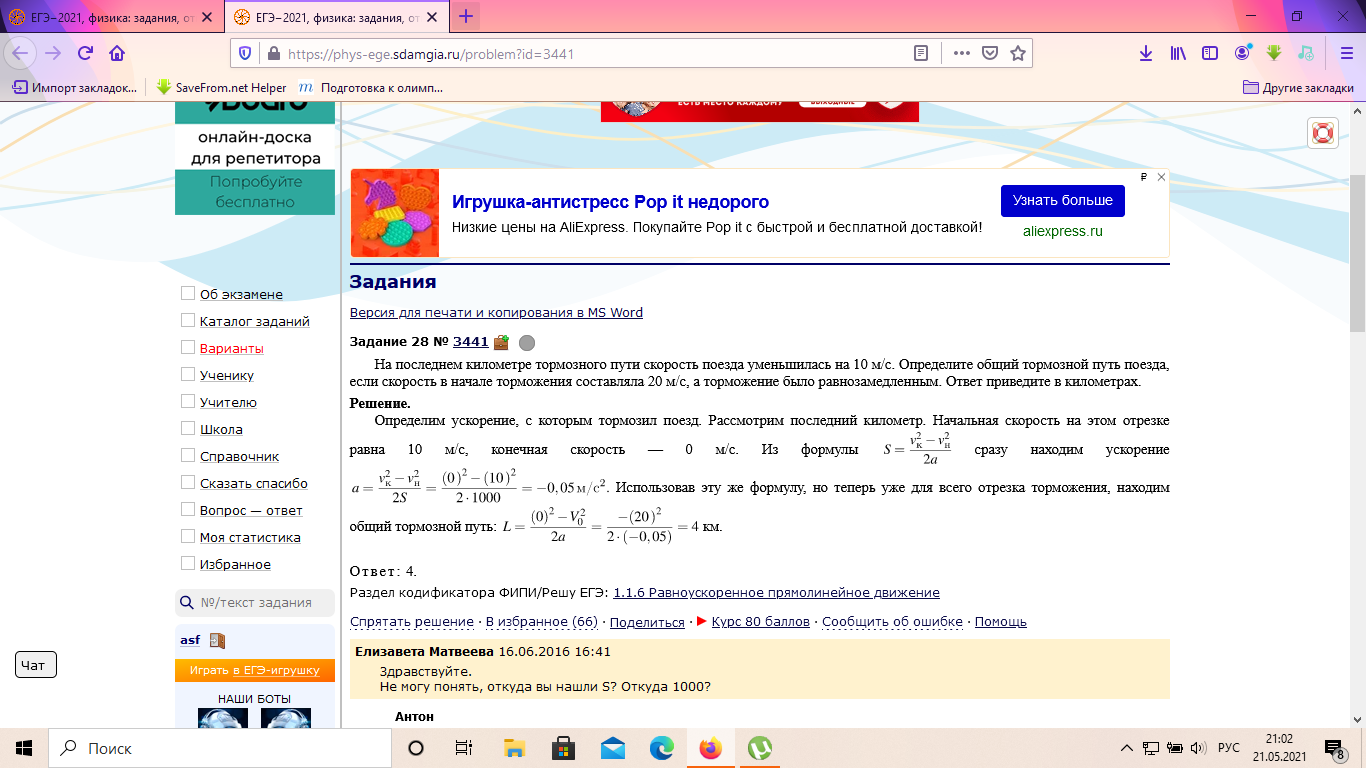Click the Windows taskbar Поиск search box
Viewport: 1366px width, 768px height.
220,748
